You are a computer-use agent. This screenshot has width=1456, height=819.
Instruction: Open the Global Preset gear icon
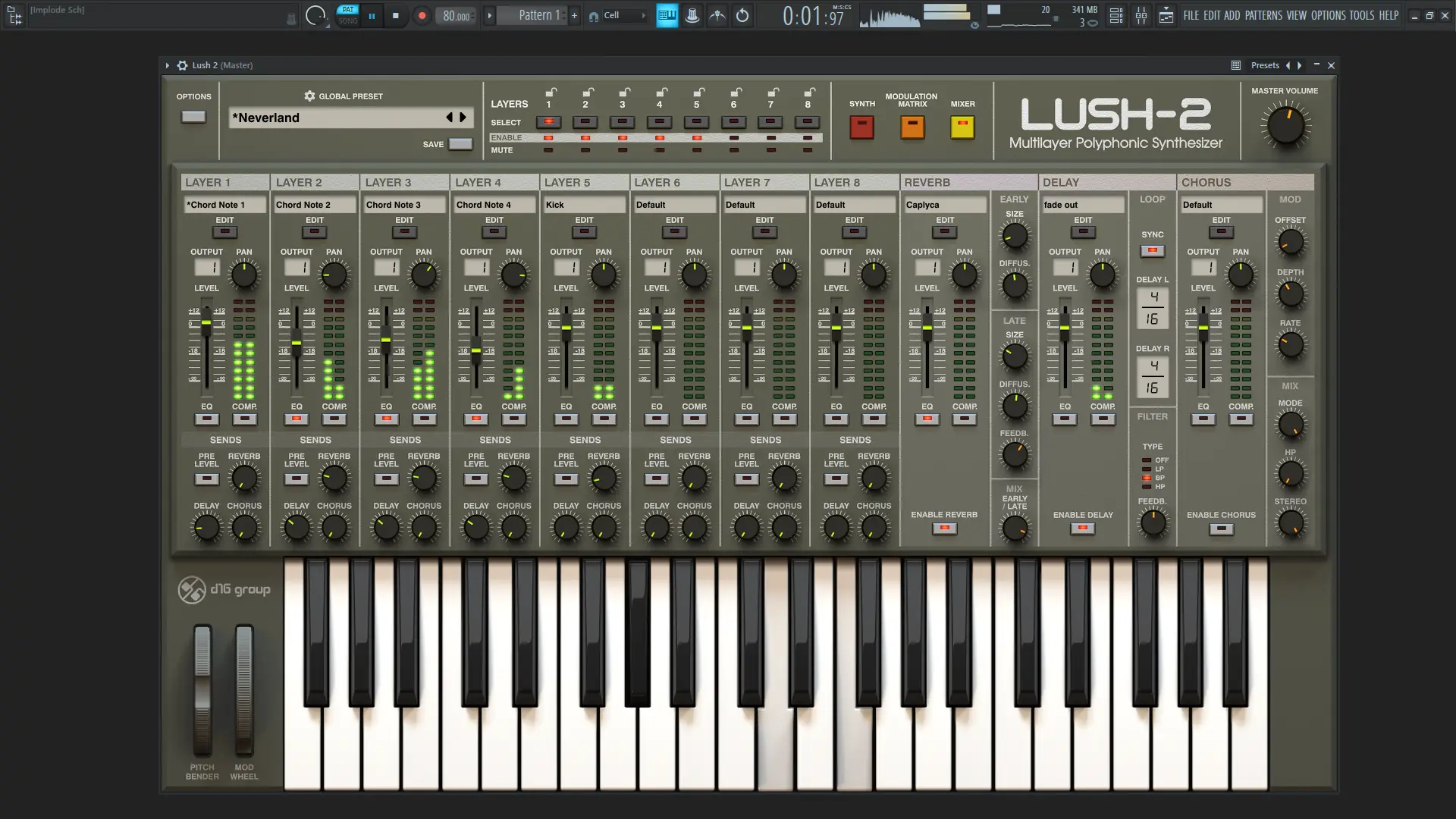(309, 96)
